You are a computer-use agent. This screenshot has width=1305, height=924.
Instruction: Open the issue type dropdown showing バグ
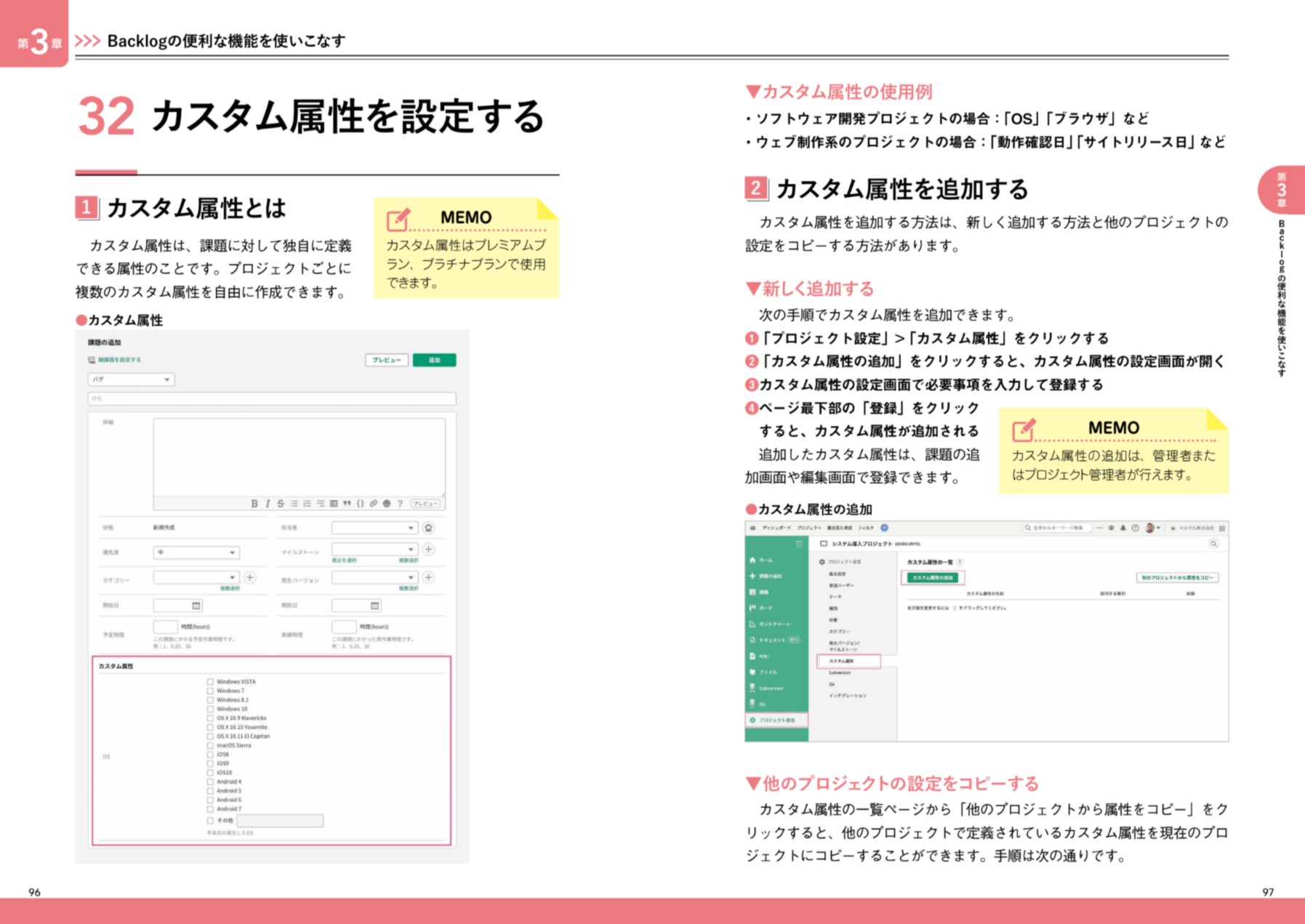tap(132, 379)
